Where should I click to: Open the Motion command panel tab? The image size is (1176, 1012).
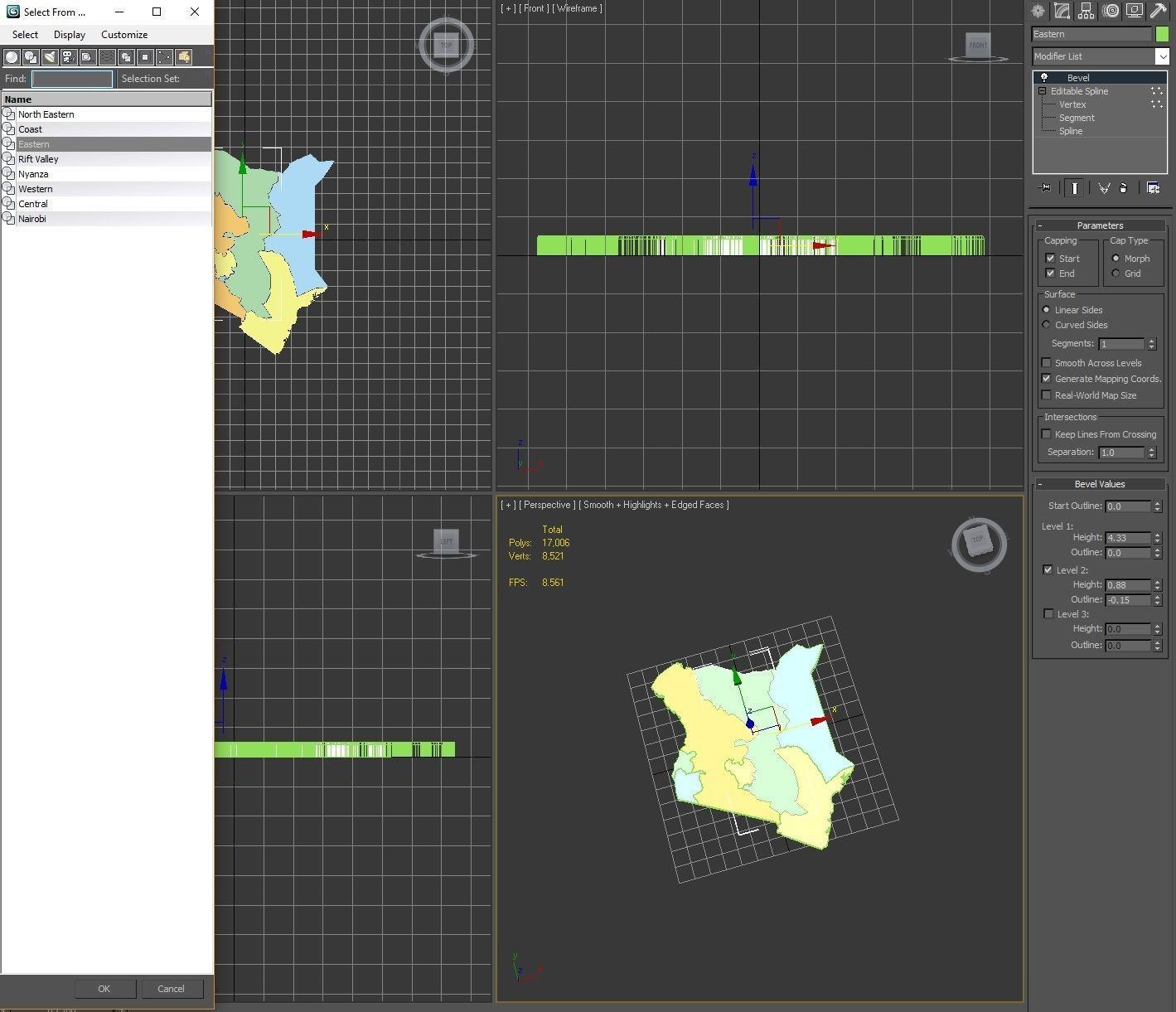point(1111,11)
